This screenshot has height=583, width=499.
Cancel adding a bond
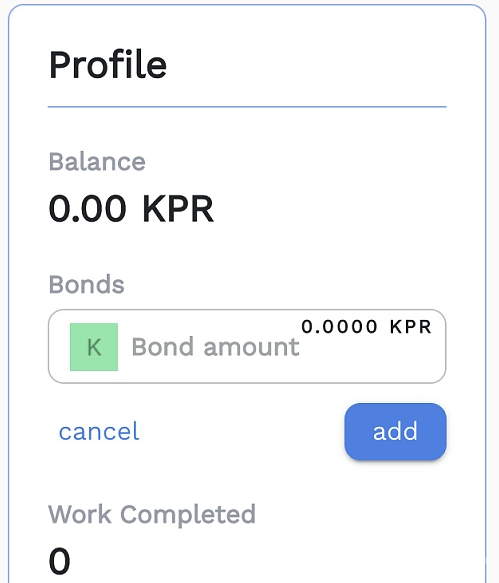pyautogui.click(x=99, y=431)
